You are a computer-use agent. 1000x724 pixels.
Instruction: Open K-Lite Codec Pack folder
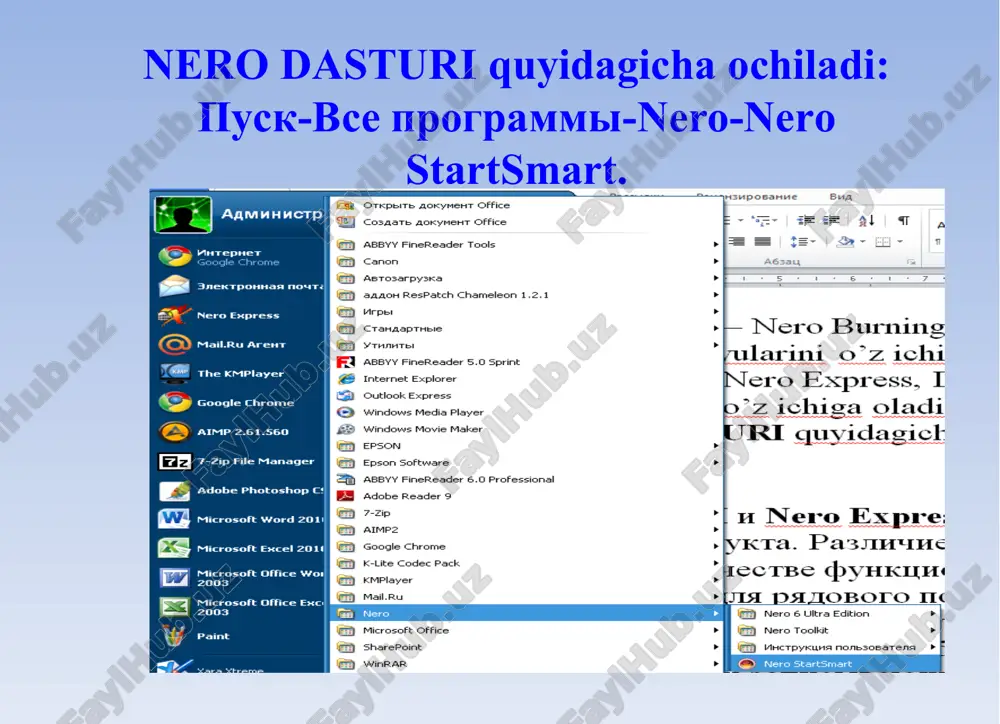tap(524, 563)
